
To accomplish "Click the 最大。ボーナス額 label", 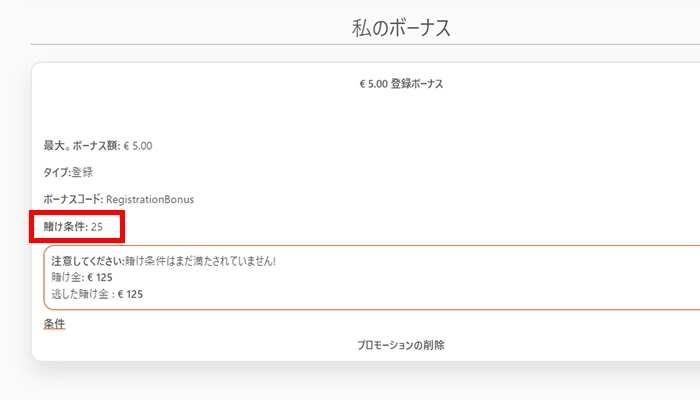I will tap(81, 146).
